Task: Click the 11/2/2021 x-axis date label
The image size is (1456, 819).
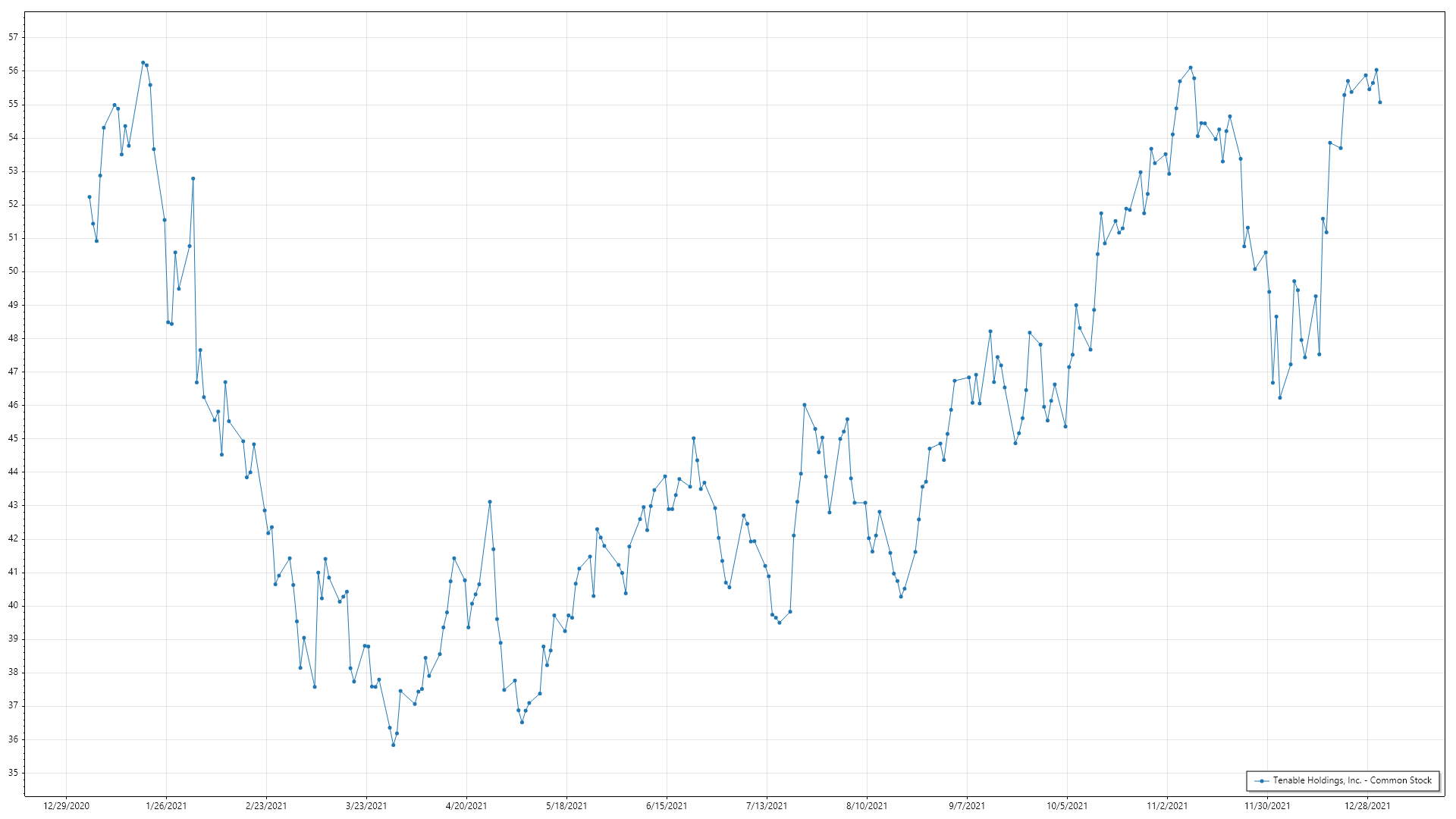Action: coord(1167,805)
